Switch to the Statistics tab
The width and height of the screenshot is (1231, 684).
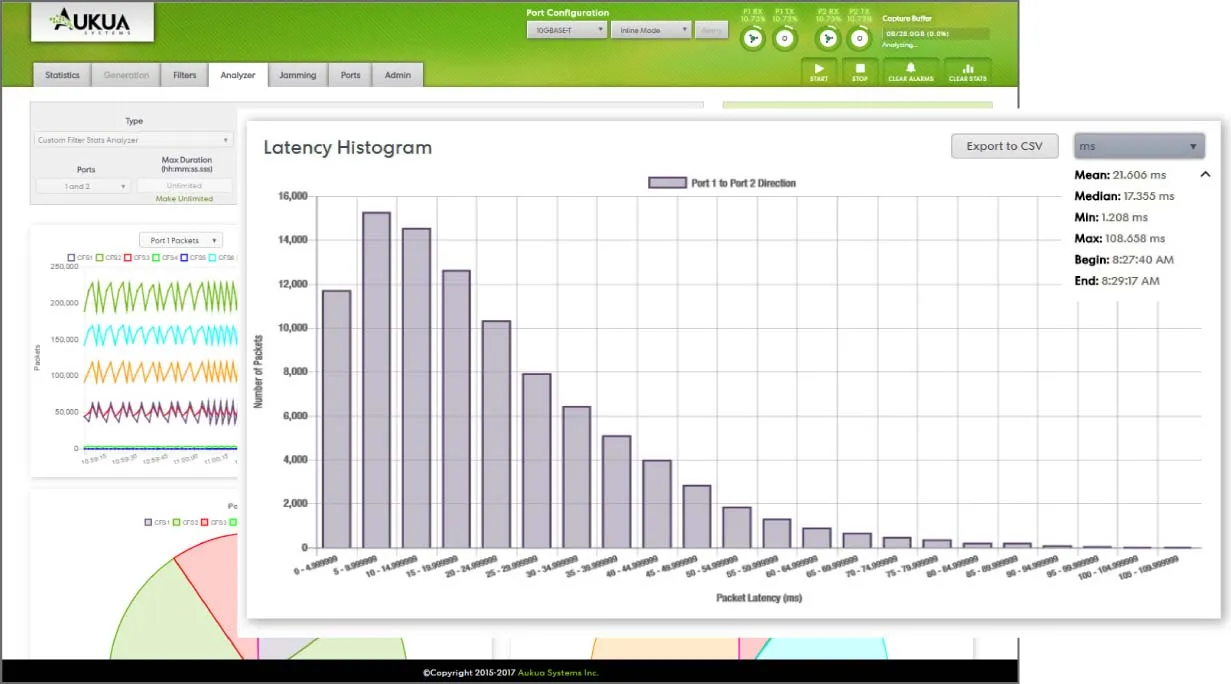tap(62, 75)
